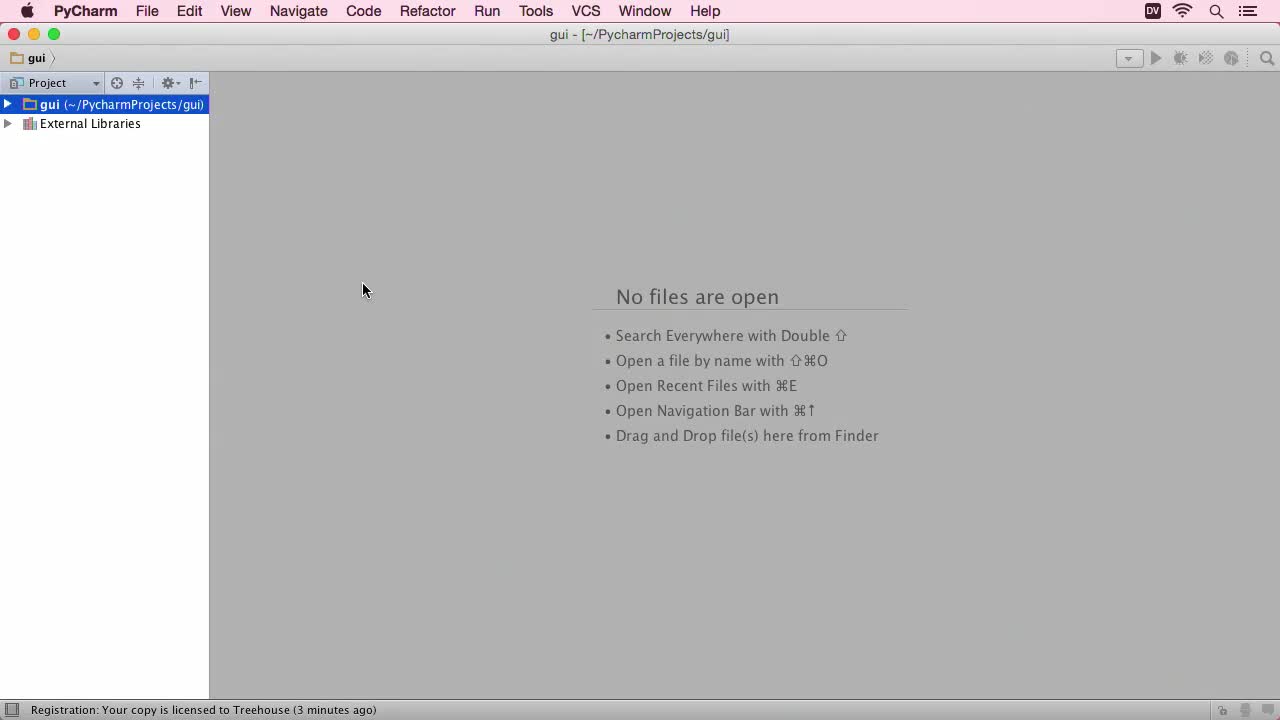Click the Run play button in toolbar

(x=1156, y=58)
